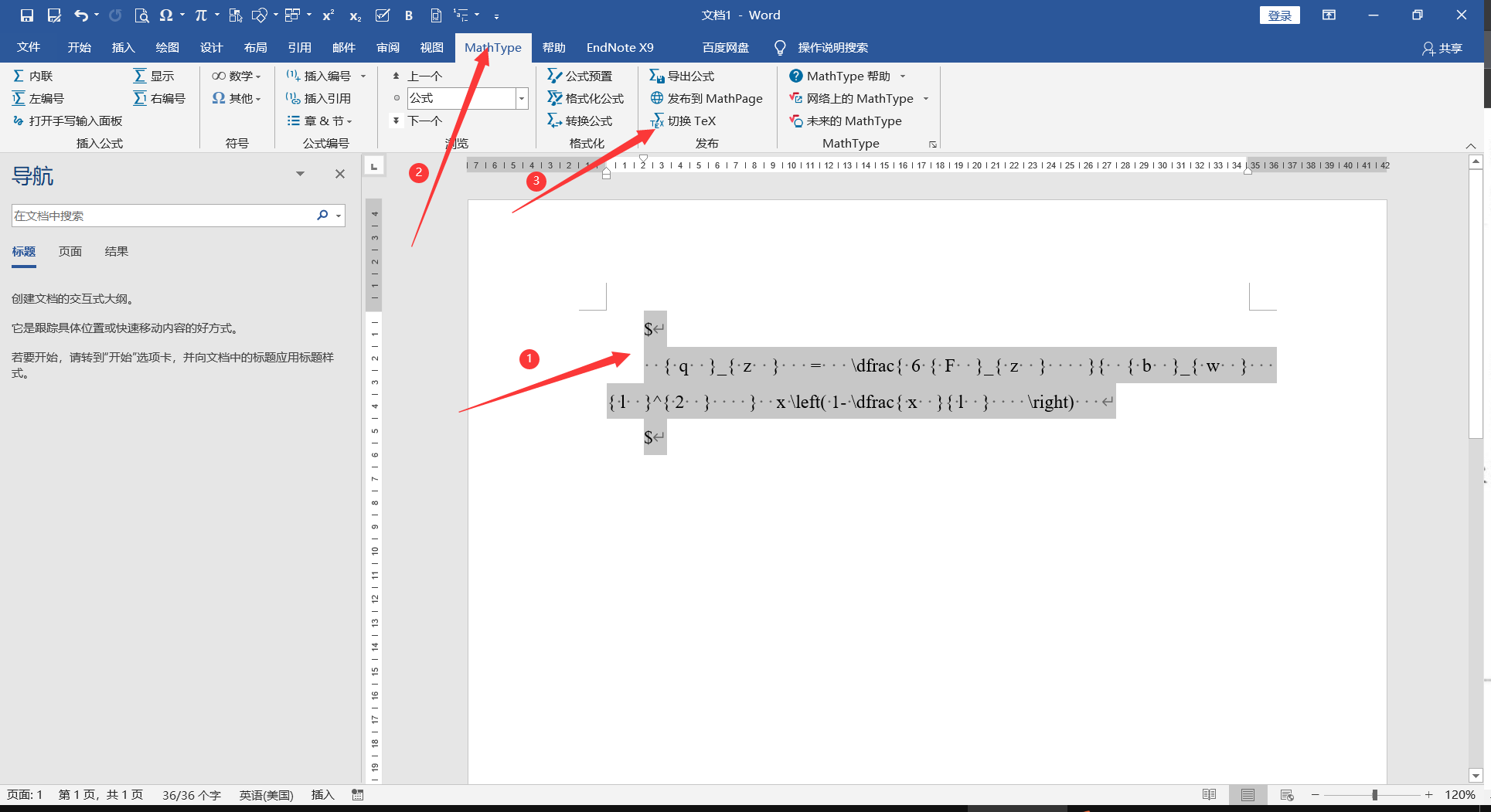Image resolution: width=1491 pixels, height=812 pixels.
Task: Go to previous equation 上一个
Action: (417, 76)
